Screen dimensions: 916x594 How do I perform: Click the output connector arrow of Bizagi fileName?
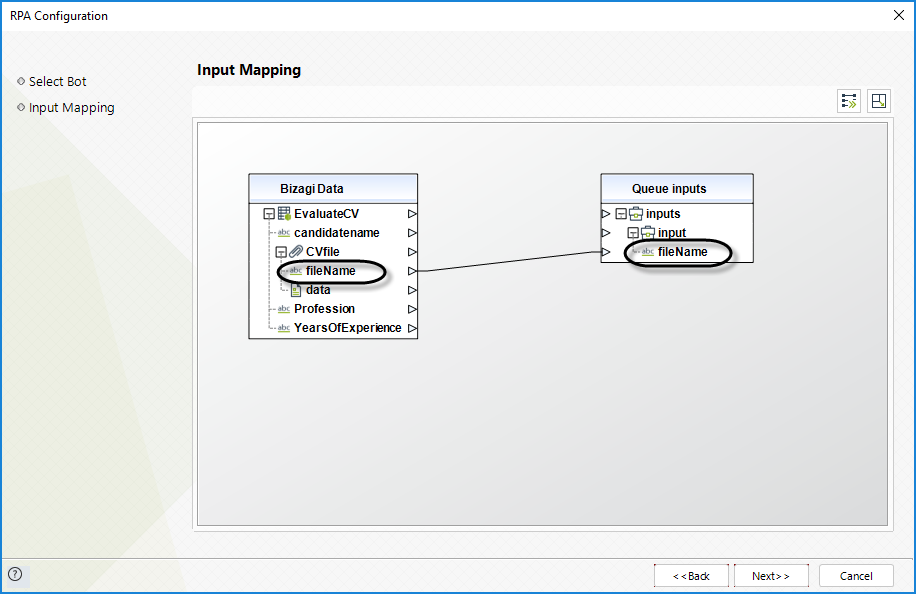click(412, 271)
